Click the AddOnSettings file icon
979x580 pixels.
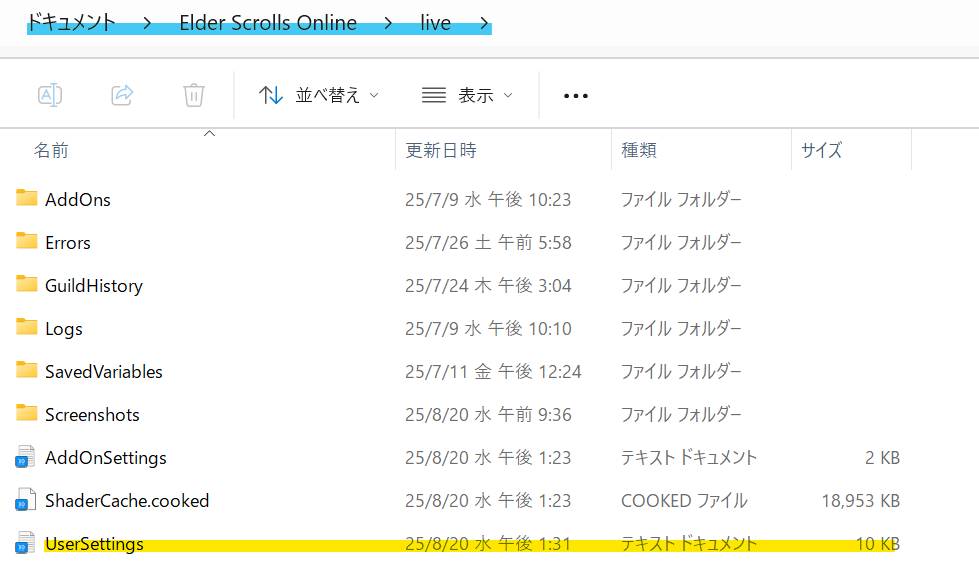coord(25,457)
